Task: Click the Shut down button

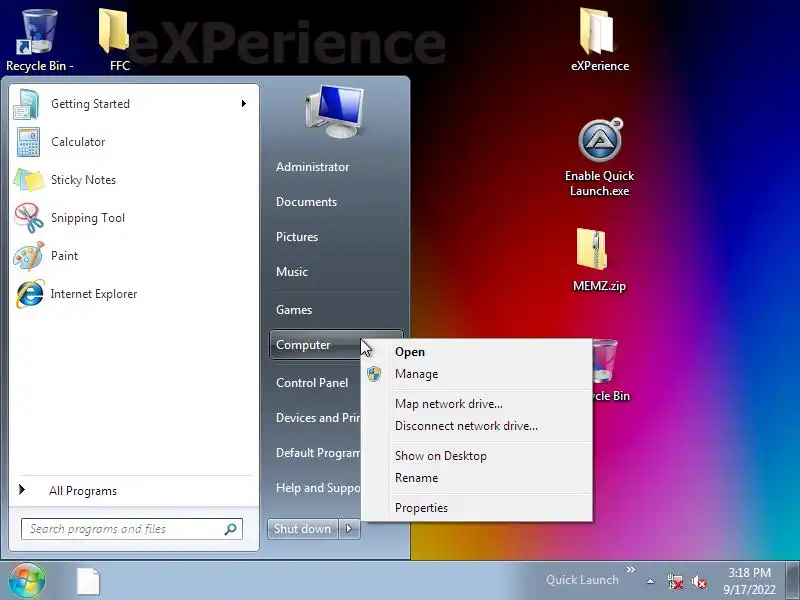Action: [303, 529]
